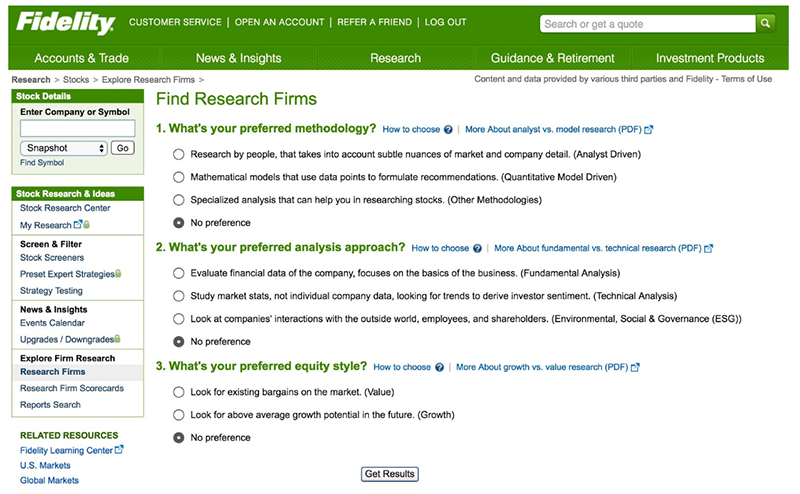Select Quantitative Model Driven radio button
This screenshot has height=494, width=800.
179,177
